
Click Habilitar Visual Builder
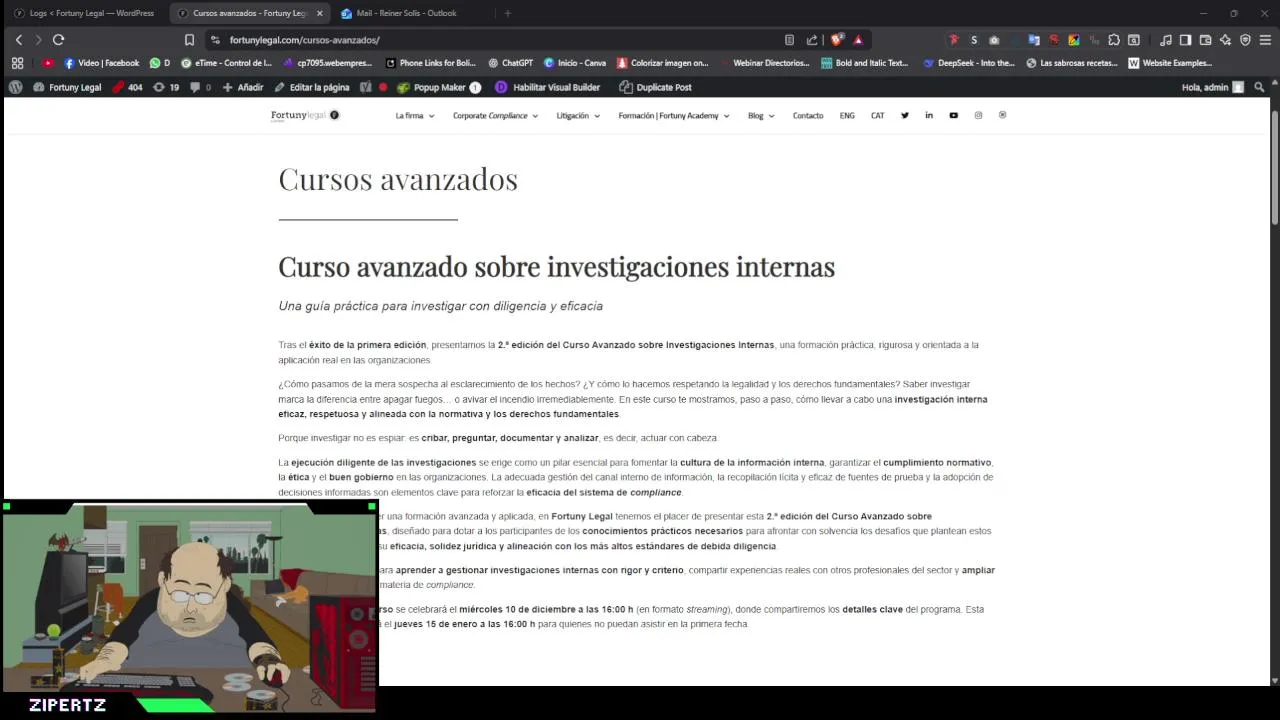pyautogui.click(x=548, y=87)
